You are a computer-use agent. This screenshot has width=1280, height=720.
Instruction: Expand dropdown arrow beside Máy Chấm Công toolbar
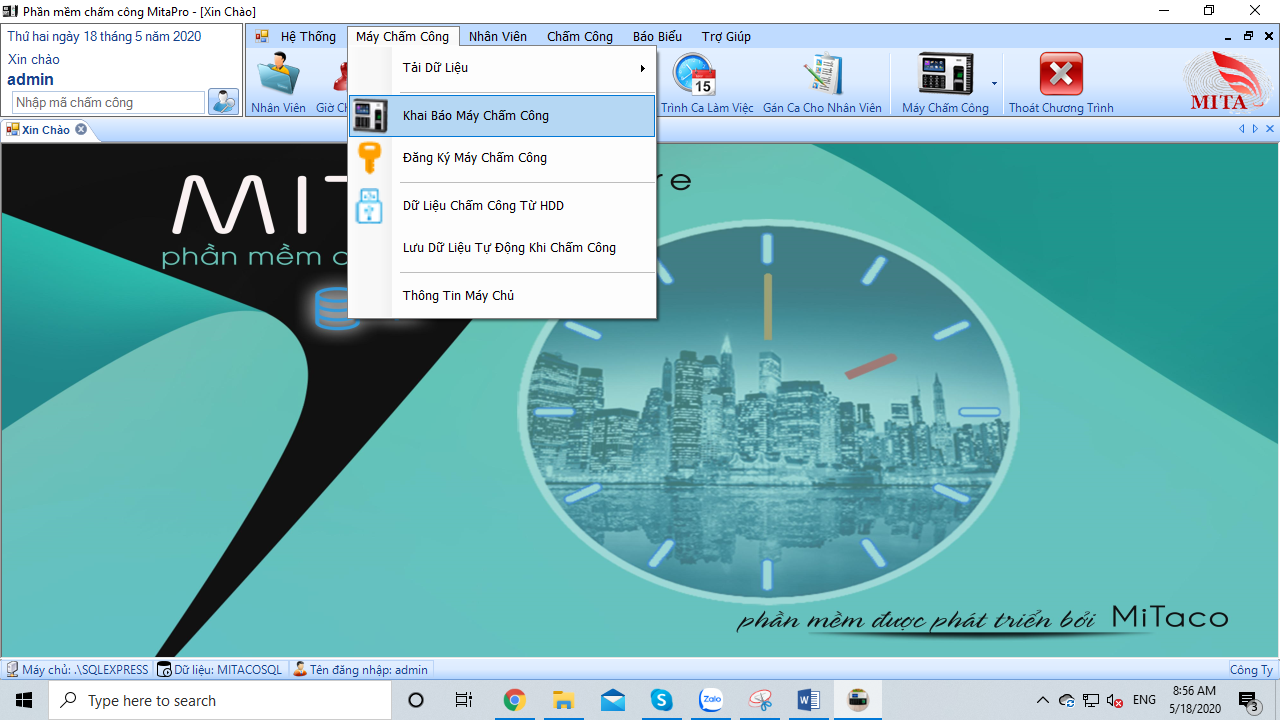pos(994,84)
